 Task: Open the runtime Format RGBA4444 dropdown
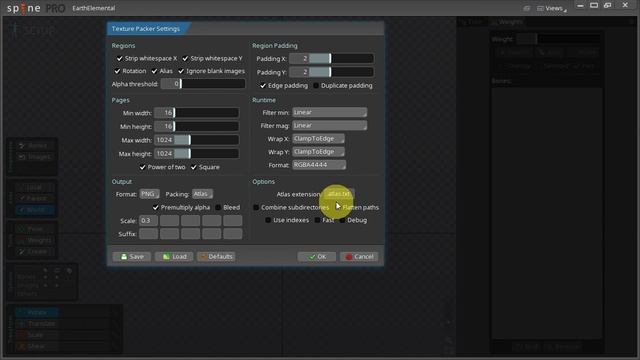319,165
